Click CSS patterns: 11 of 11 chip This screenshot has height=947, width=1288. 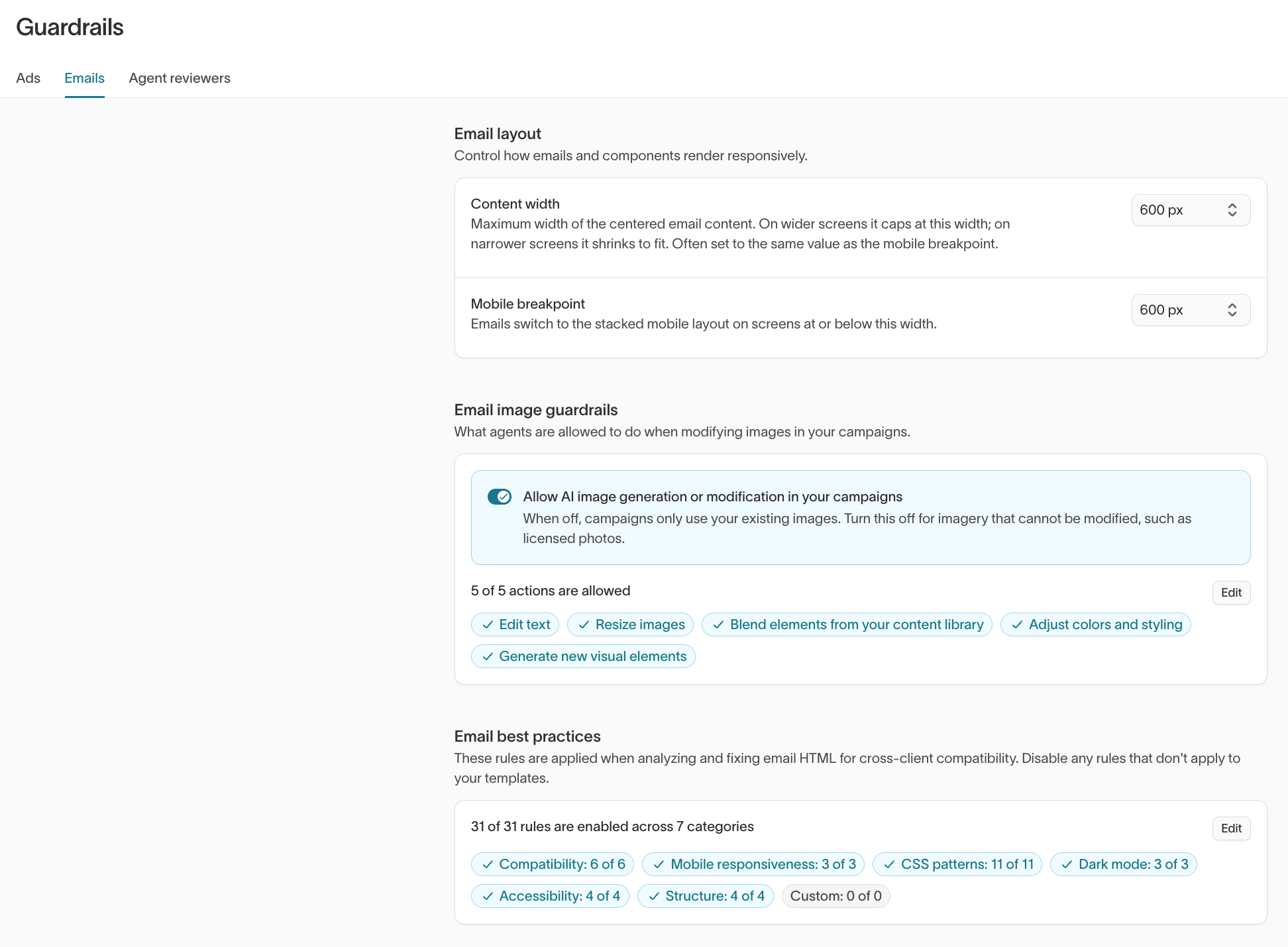point(957,864)
